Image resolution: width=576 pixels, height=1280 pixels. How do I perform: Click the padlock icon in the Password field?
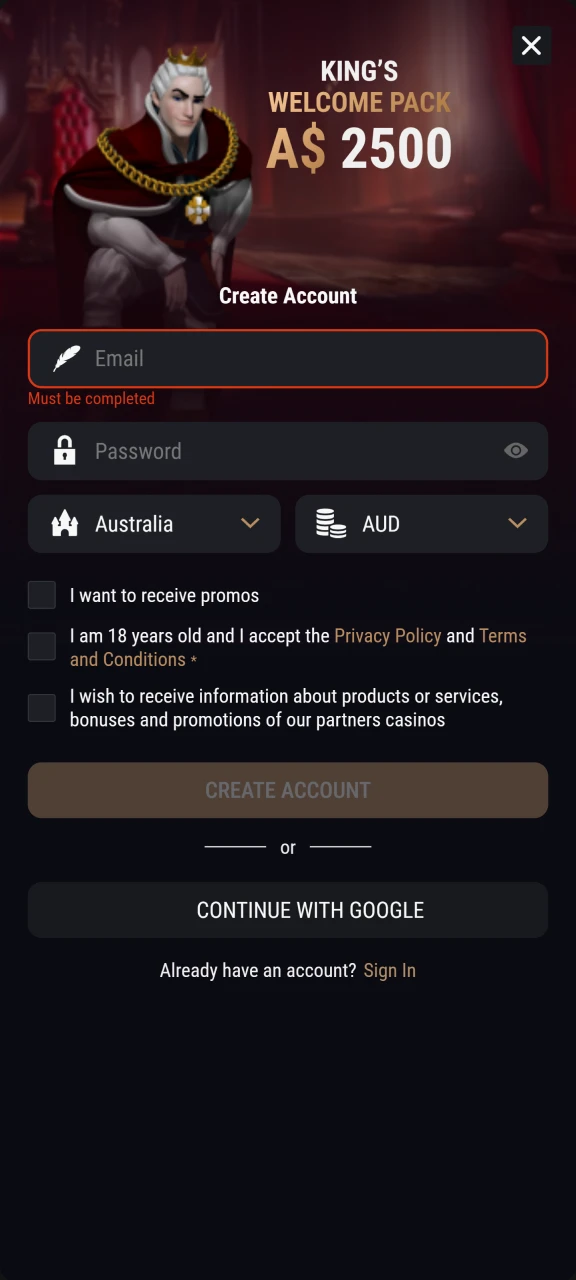pos(64,451)
